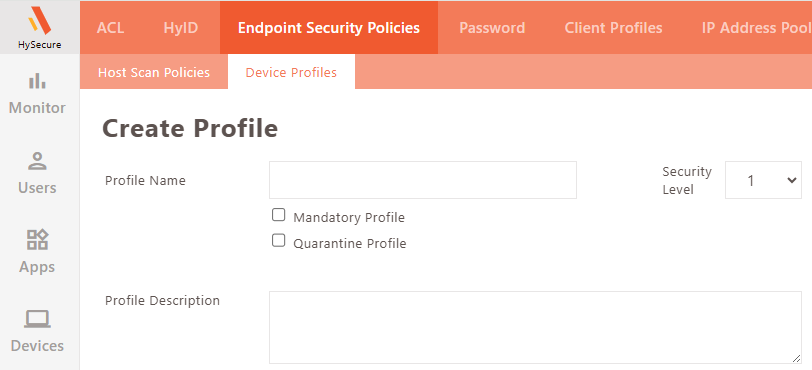Switch to the ACL tab
This screenshot has height=370, width=812.
tap(110, 27)
